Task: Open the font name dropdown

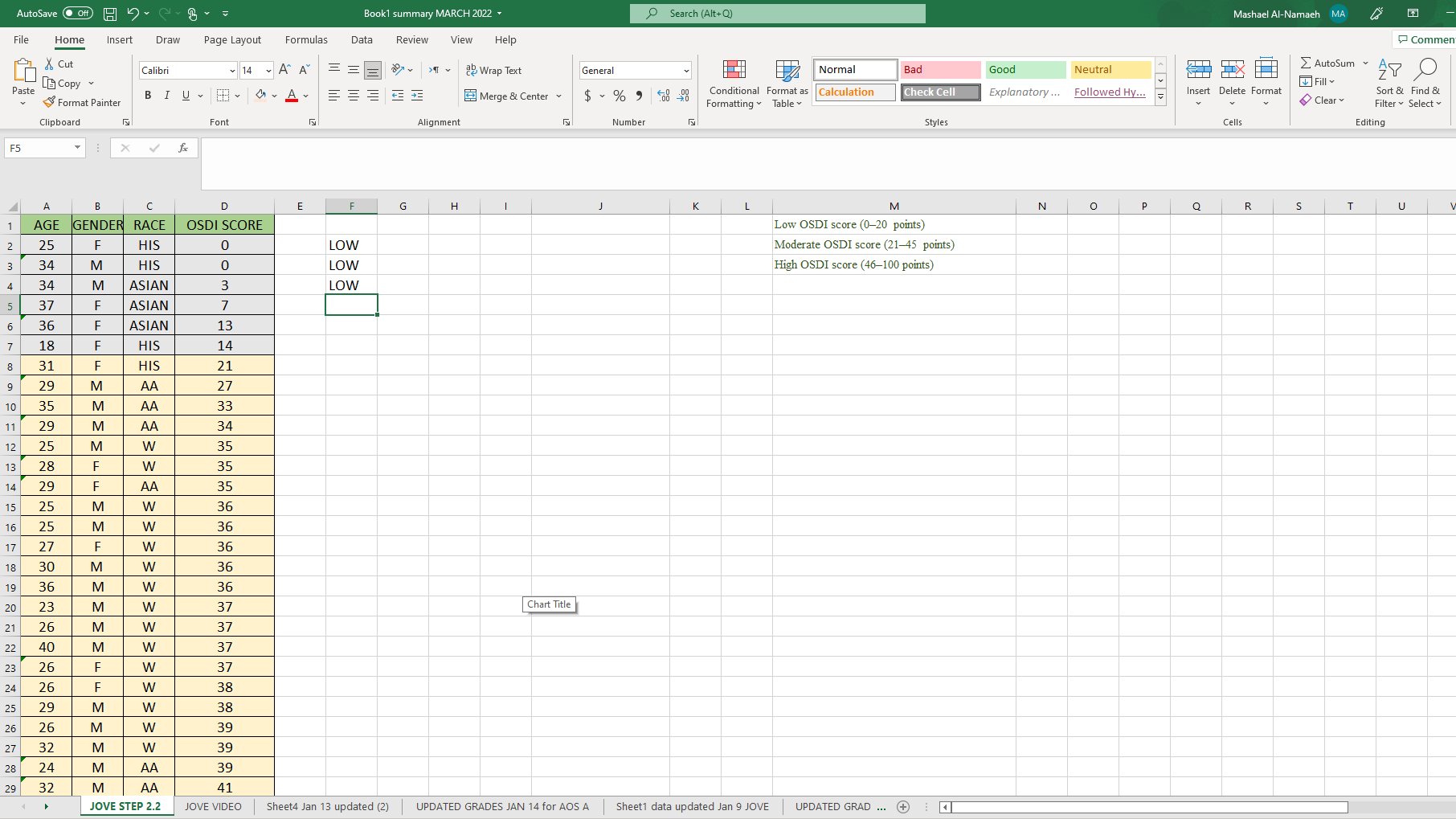Action: (x=232, y=71)
